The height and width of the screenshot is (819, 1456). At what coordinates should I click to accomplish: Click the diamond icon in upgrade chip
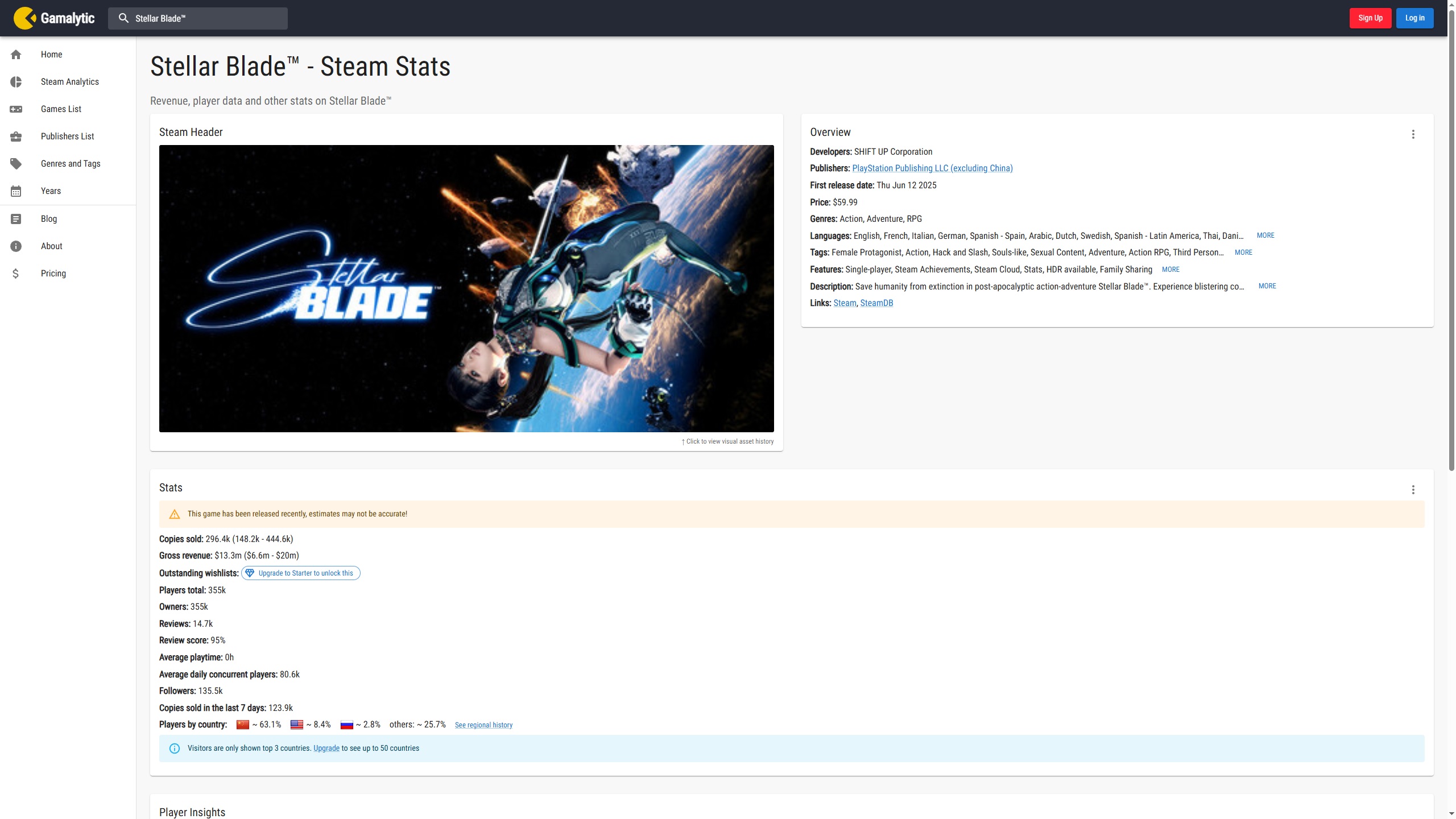tap(250, 573)
